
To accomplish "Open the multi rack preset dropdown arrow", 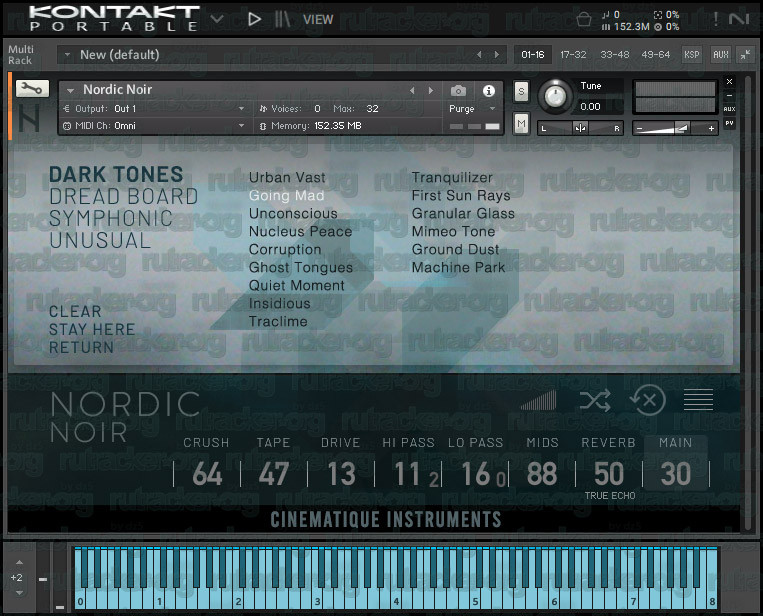I will (x=67, y=54).
